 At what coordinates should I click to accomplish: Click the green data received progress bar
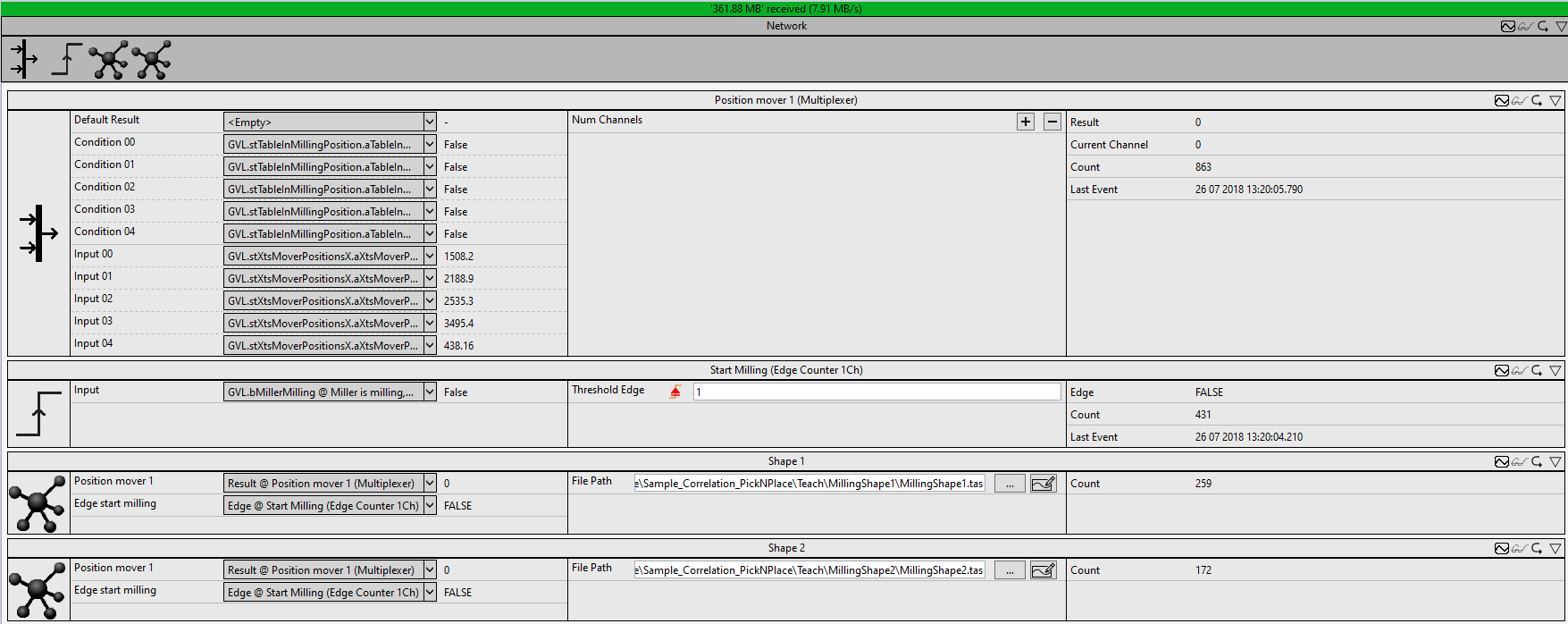(x=784, y=8)
